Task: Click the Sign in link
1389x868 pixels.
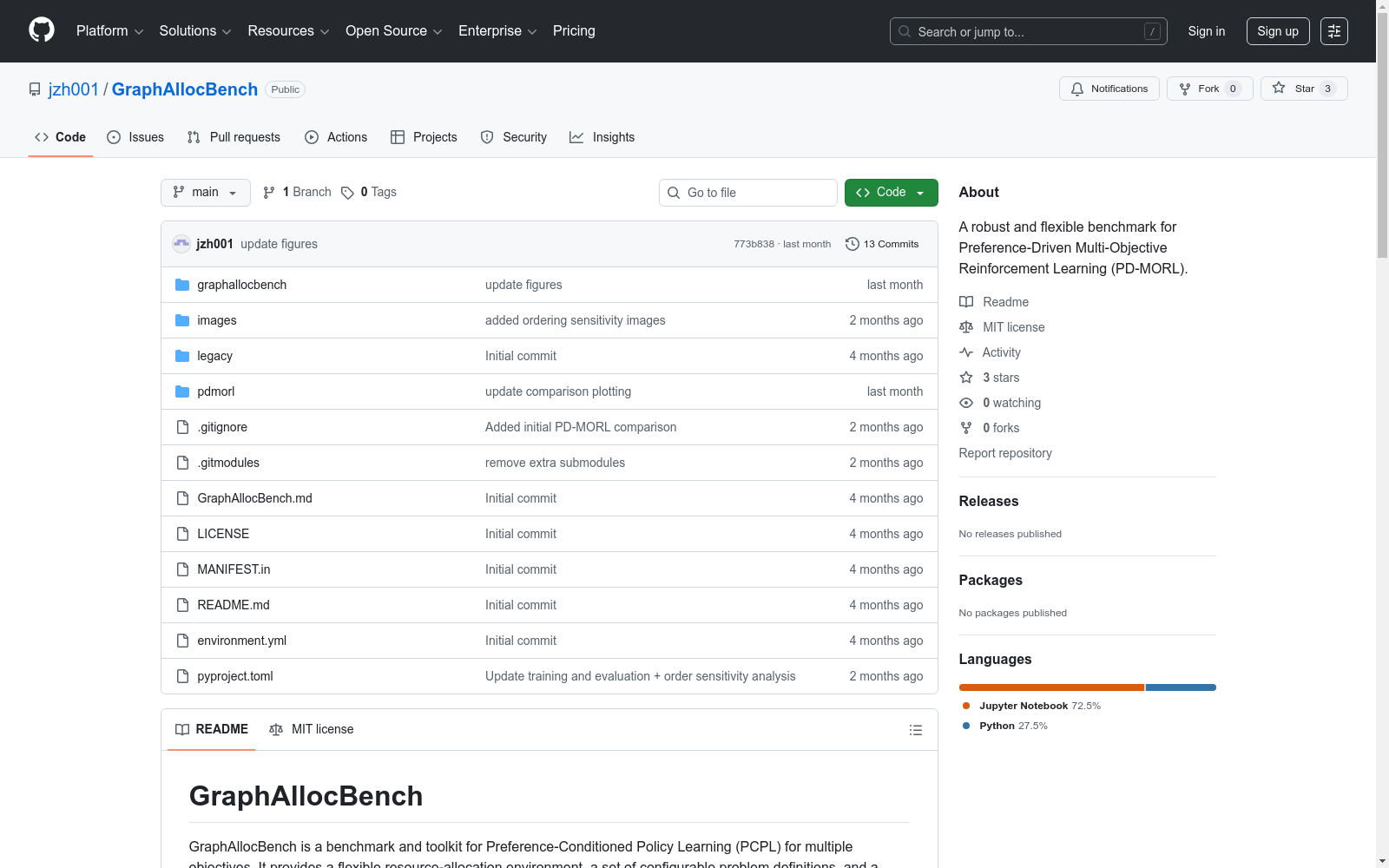Action: click(1207, 31)
